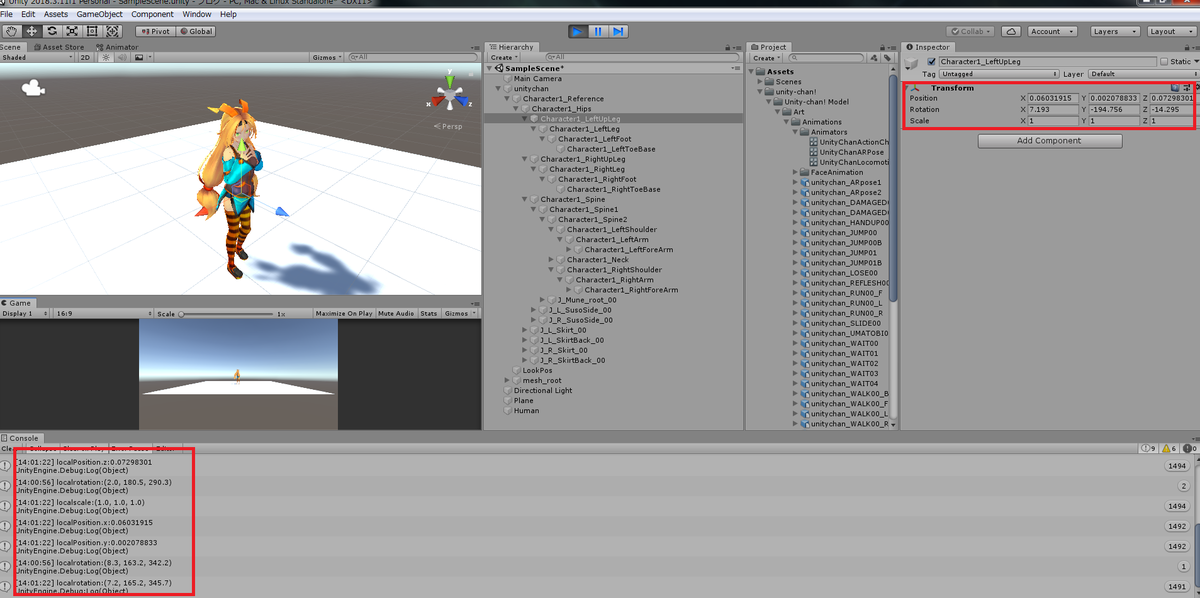Click the Play button
The height and width of the screenshot is (598, 1200).
[577, 32]
